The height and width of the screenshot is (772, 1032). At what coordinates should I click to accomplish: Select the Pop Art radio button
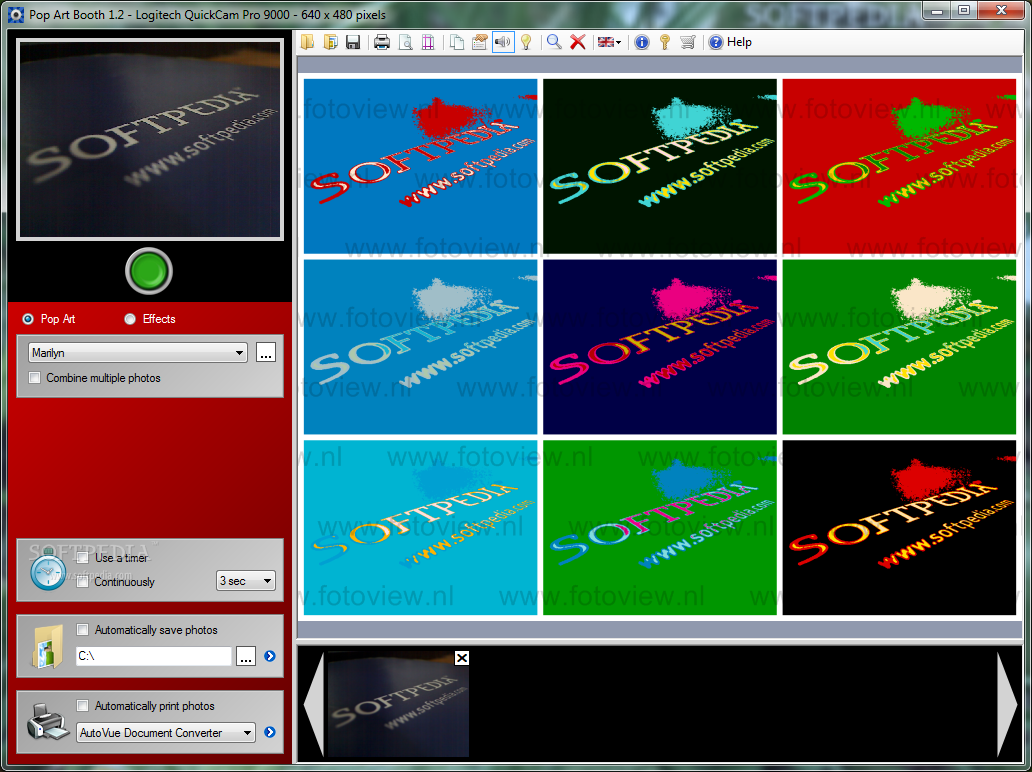click(28, 319)
